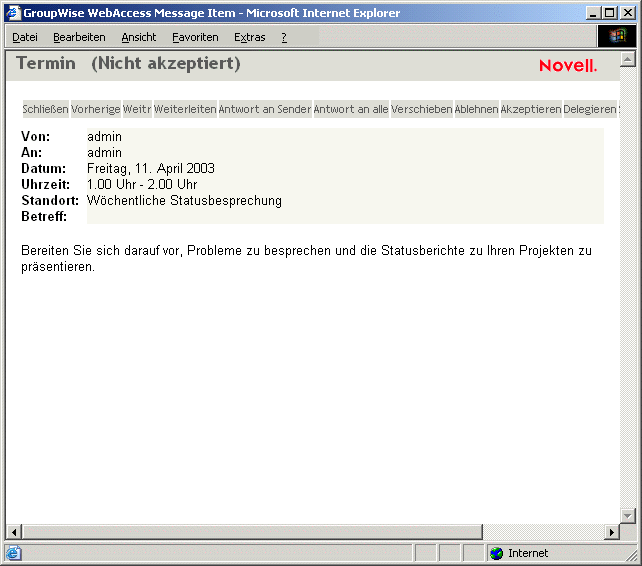Click the Windows flag throbber icon
This screenshot has height=566, width=642.
tap(617, 36)
